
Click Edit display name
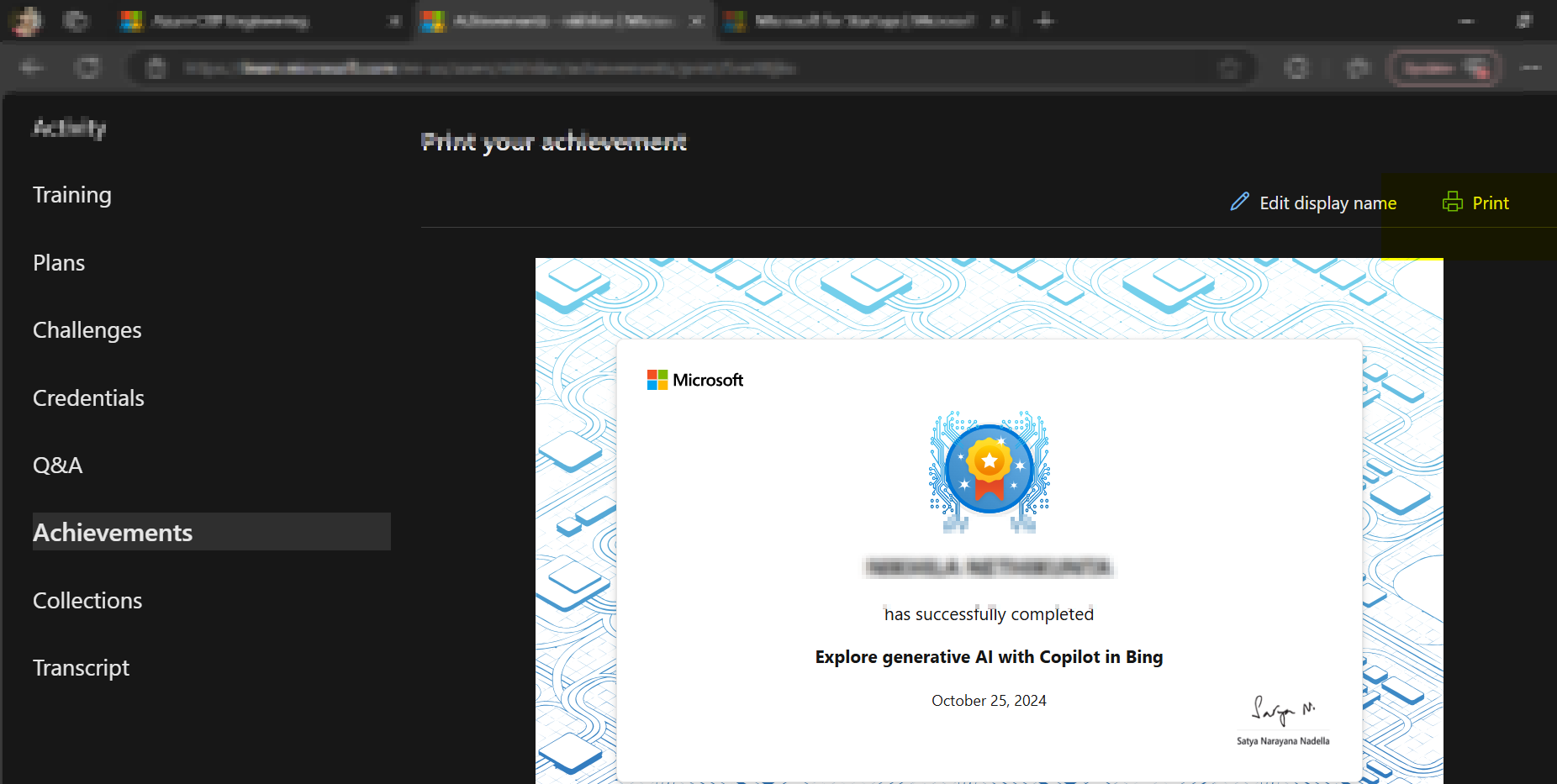point(1313,203)
